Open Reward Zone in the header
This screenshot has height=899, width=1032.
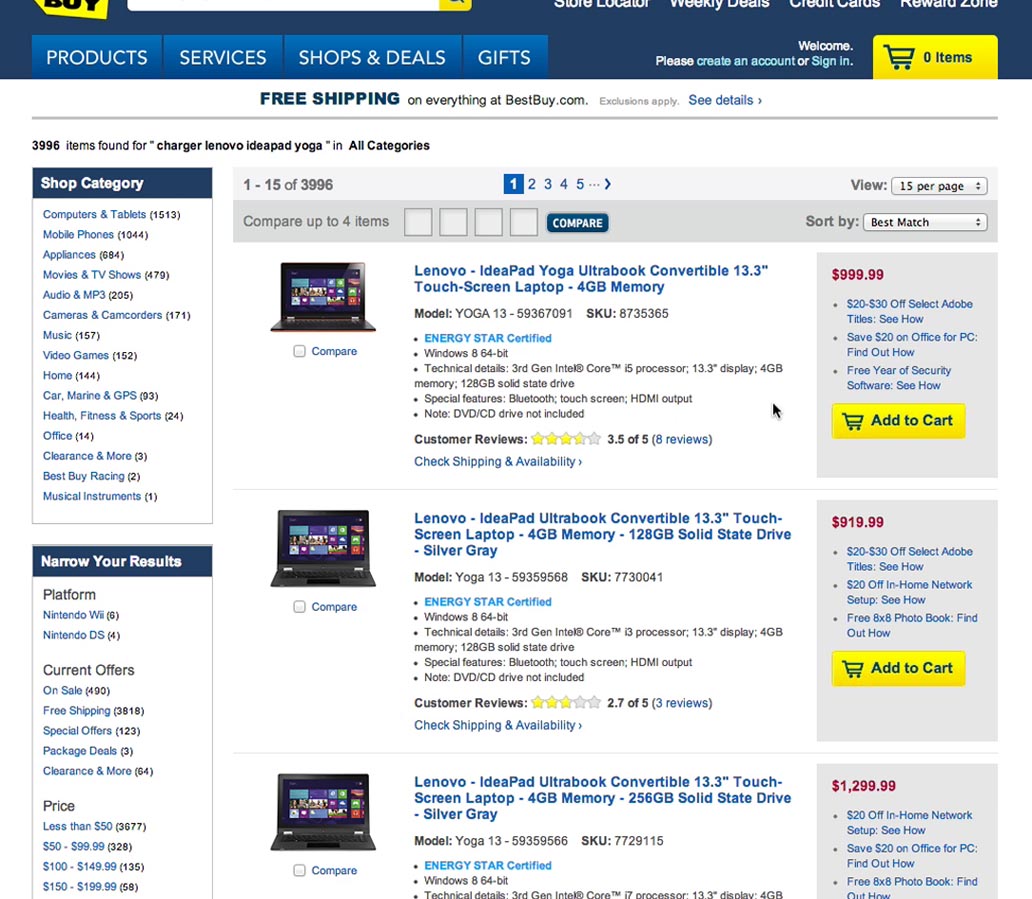pyautogui.click(x=948, y=5)
